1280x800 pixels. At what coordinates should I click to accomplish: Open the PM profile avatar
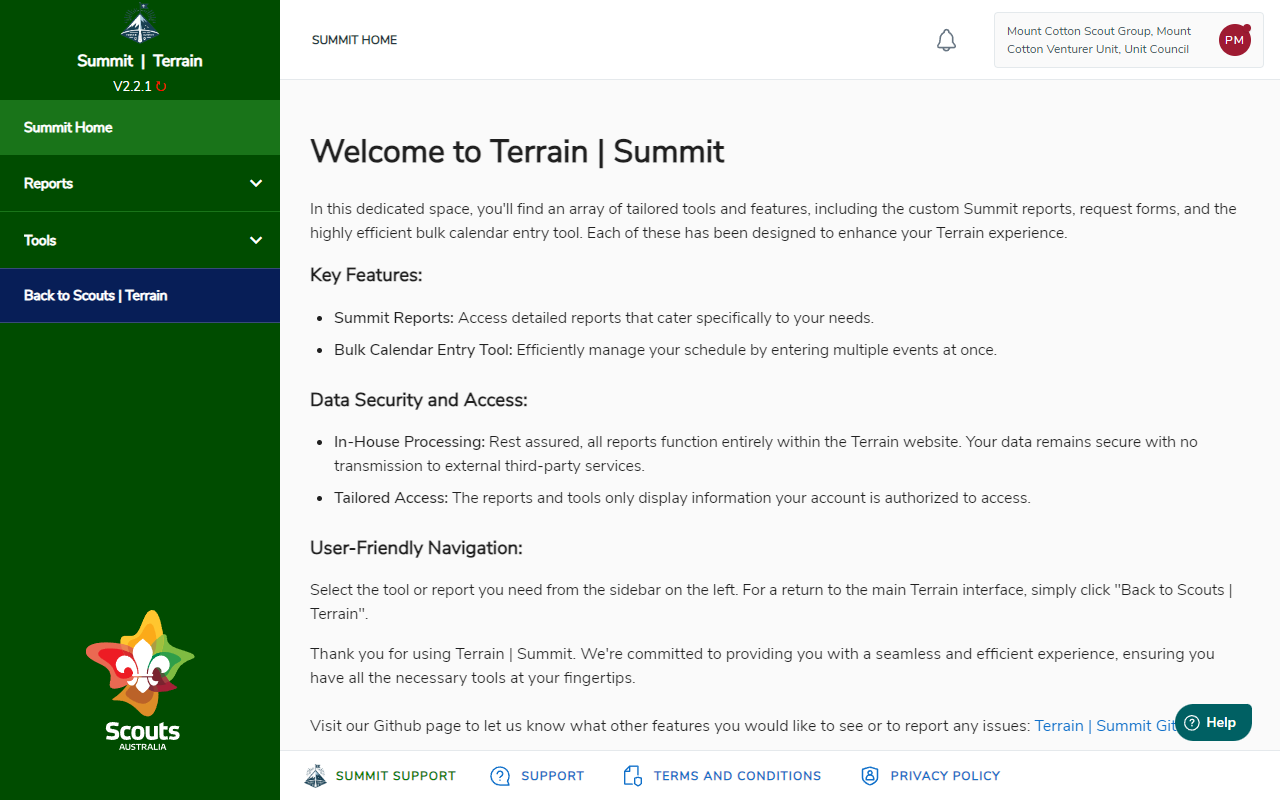pos(1234,40)
